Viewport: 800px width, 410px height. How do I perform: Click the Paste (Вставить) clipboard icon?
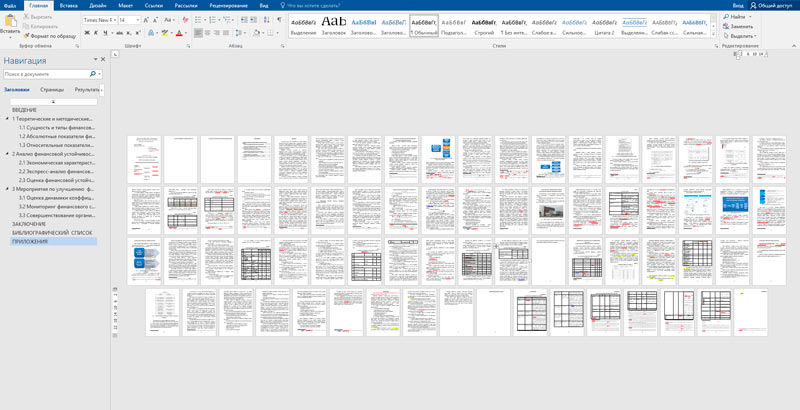tap(10, 21)
